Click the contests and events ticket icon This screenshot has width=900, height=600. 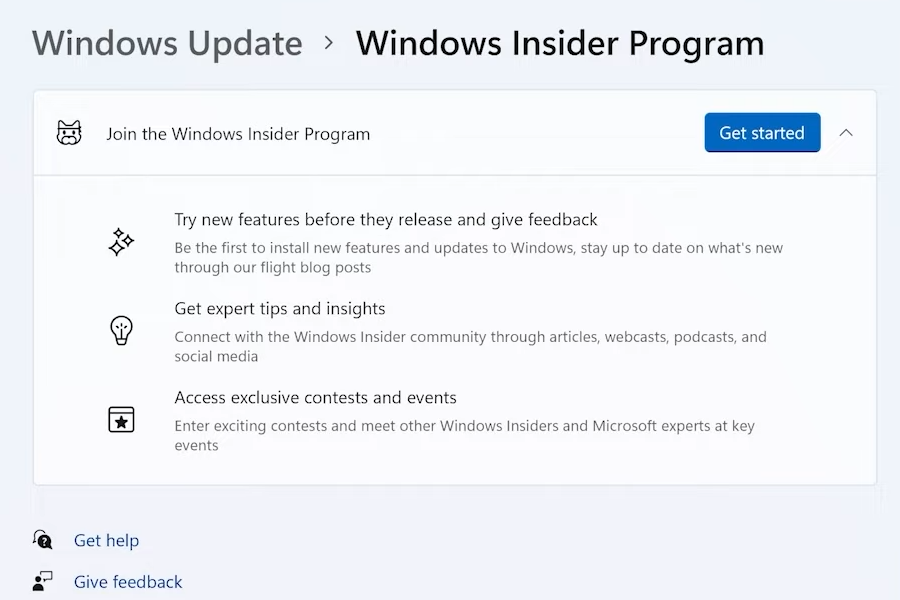point(121,419)
